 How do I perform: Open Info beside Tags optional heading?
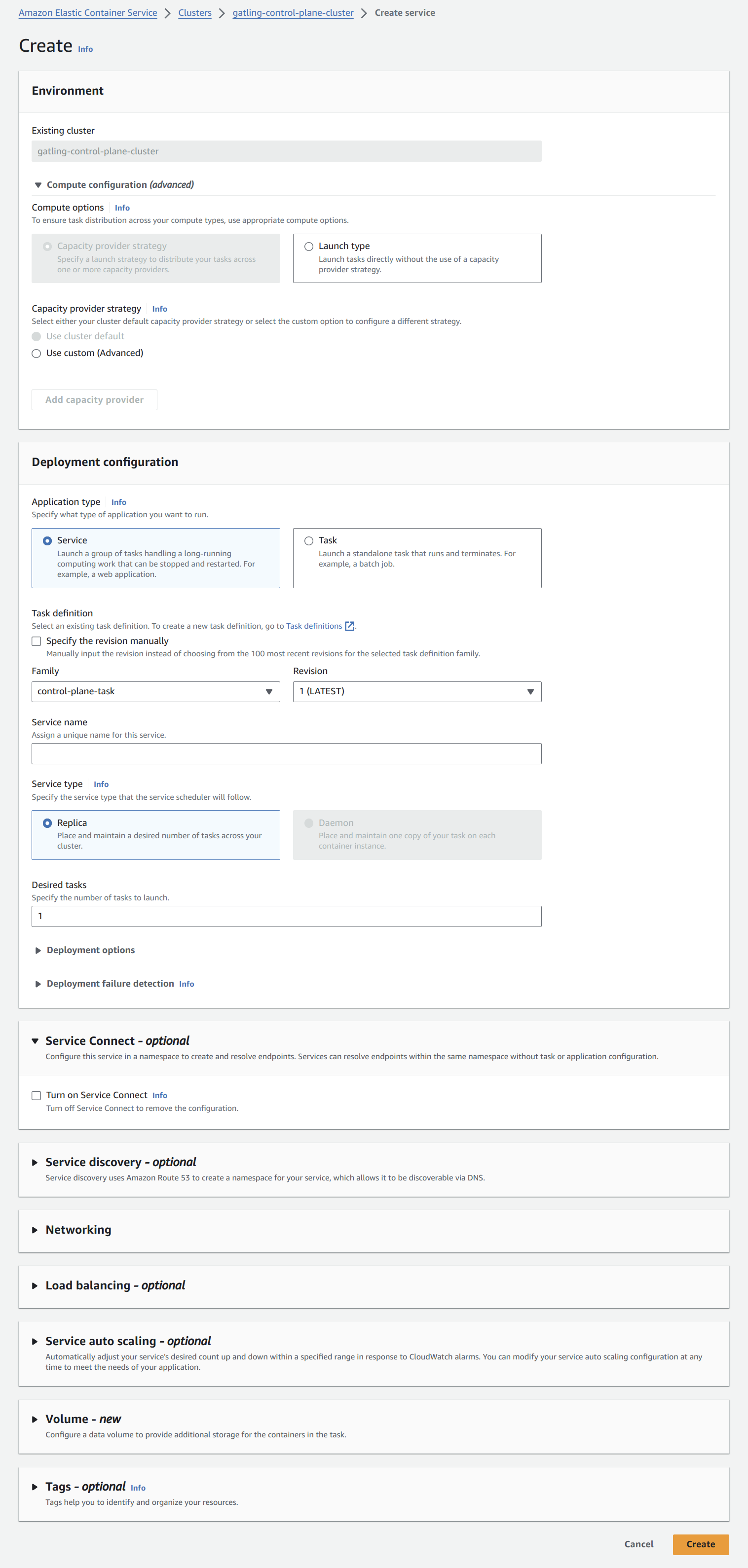point(138,1488)
